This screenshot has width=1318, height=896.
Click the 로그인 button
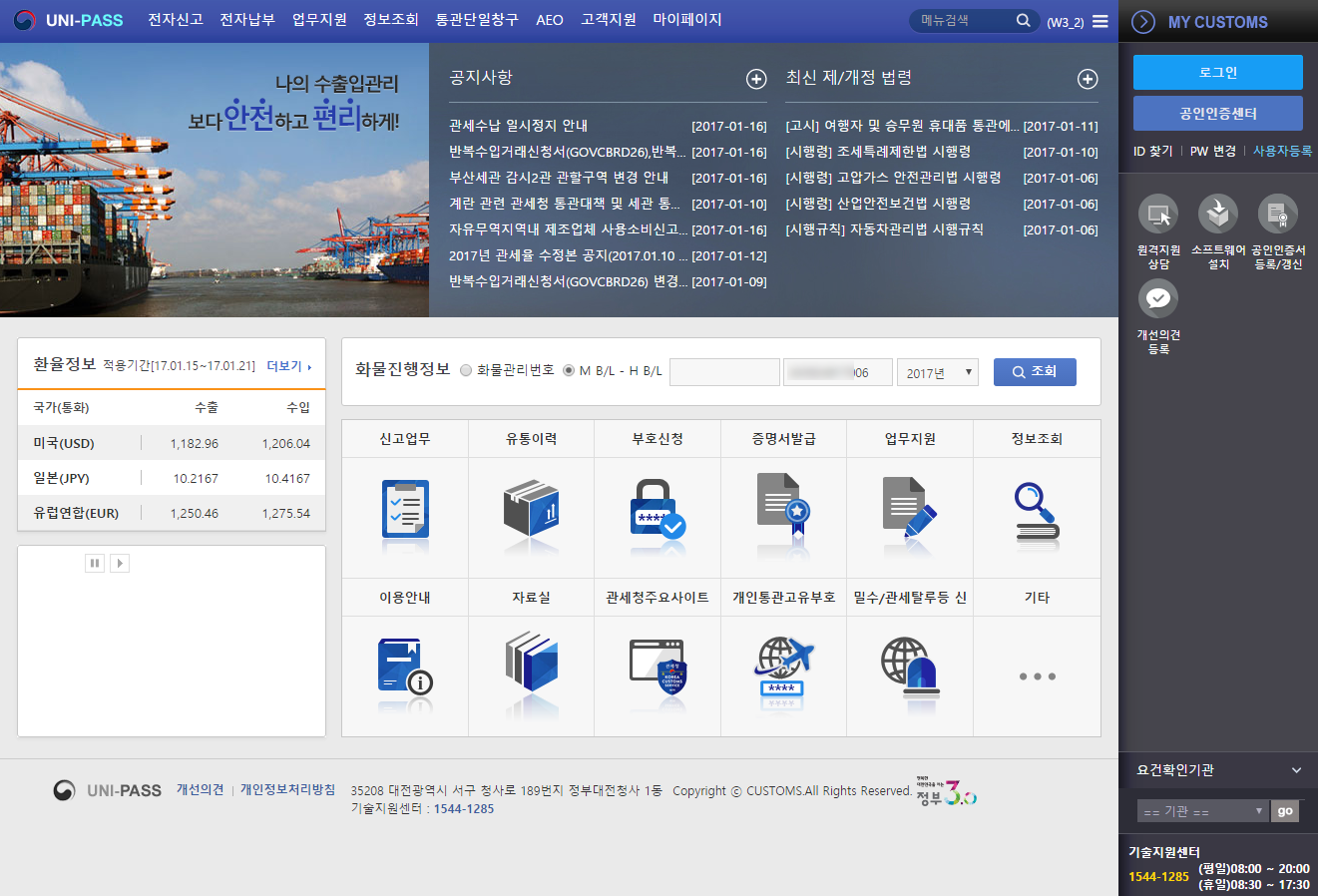tap(1217, 73)
